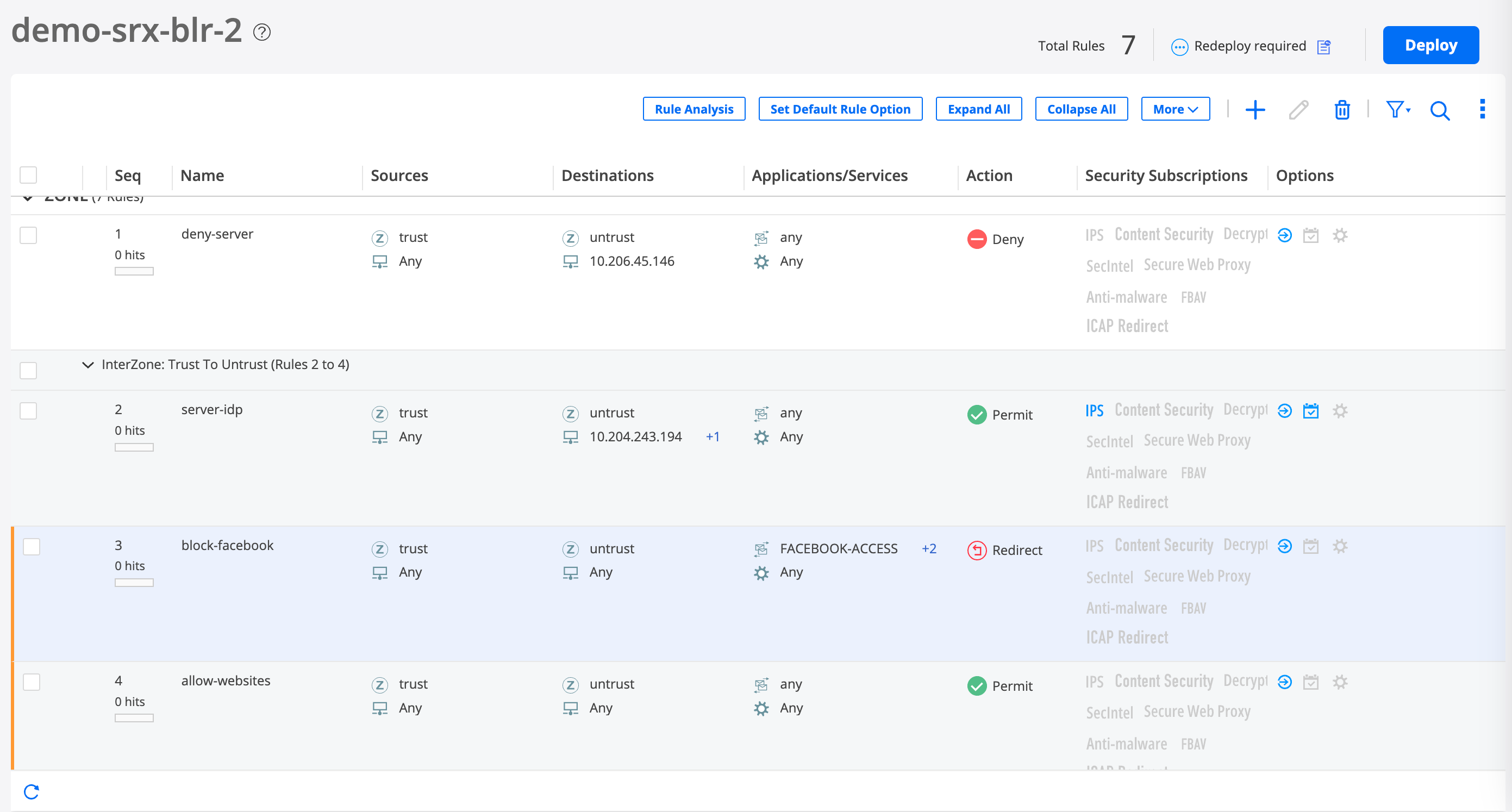
Task: Click the Rule Analysis button
Action: pyautogui.click(x=694, y=109)
